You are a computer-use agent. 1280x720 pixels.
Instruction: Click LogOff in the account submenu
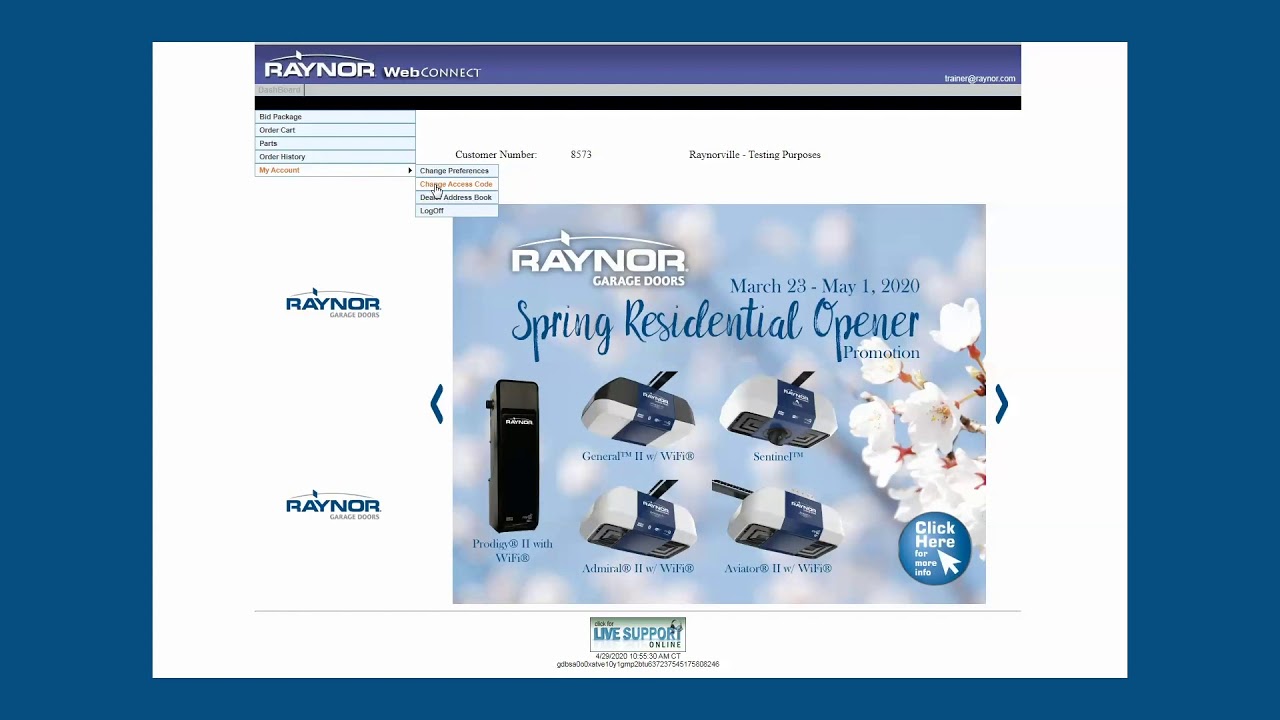(x=456, y=211)
